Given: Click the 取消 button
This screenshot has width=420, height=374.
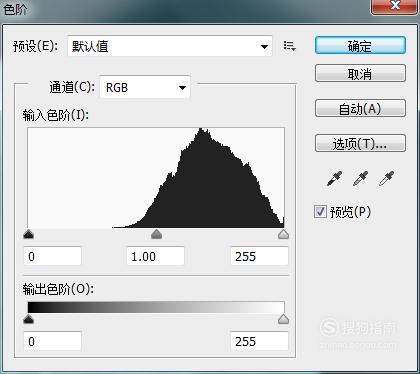Looking at the screenshot, I should click(360, 73).
